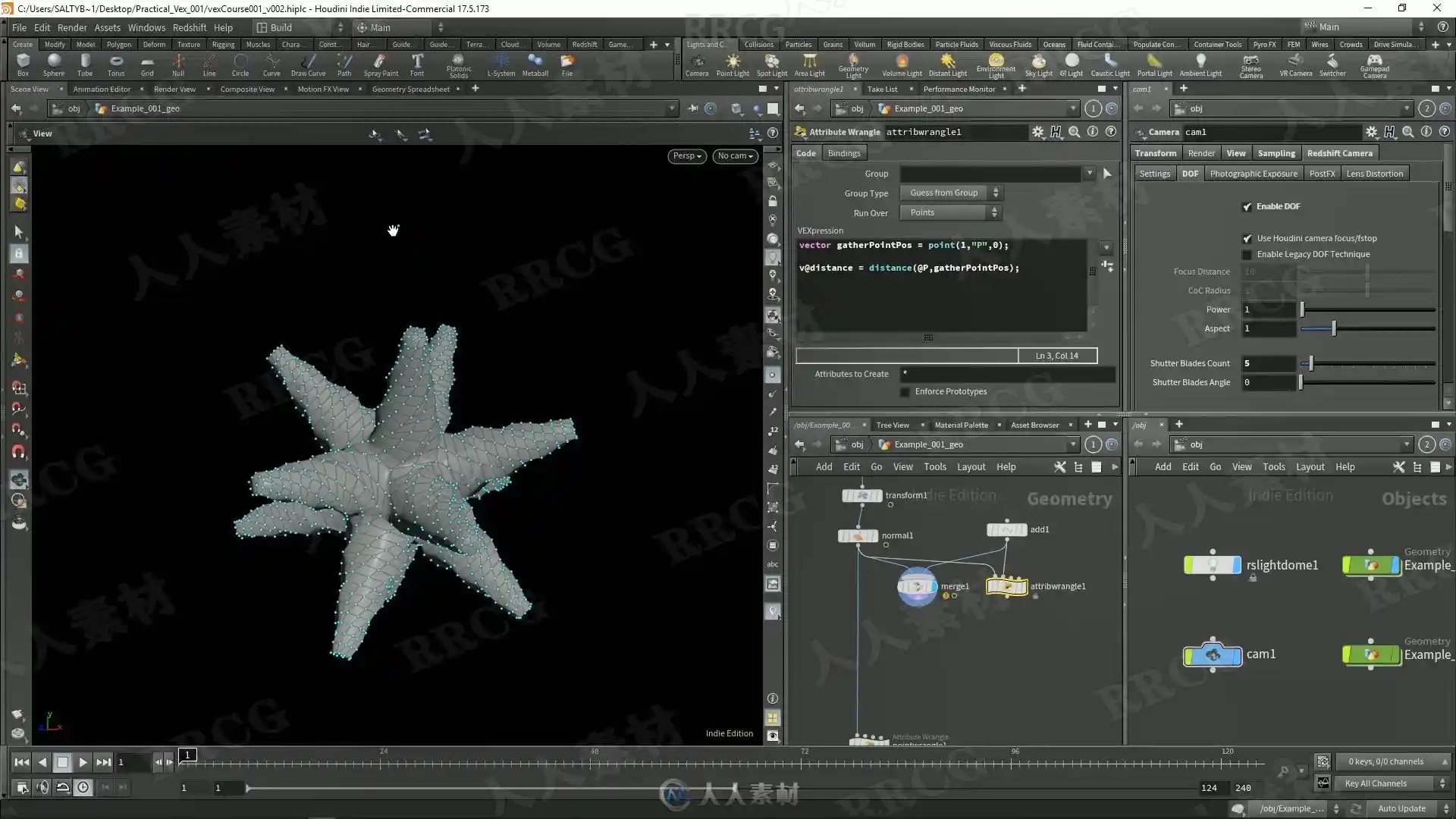Screen dimensions: 1456x819
Task: Select the cam1 object node
Action: [x=1213, y=654]
